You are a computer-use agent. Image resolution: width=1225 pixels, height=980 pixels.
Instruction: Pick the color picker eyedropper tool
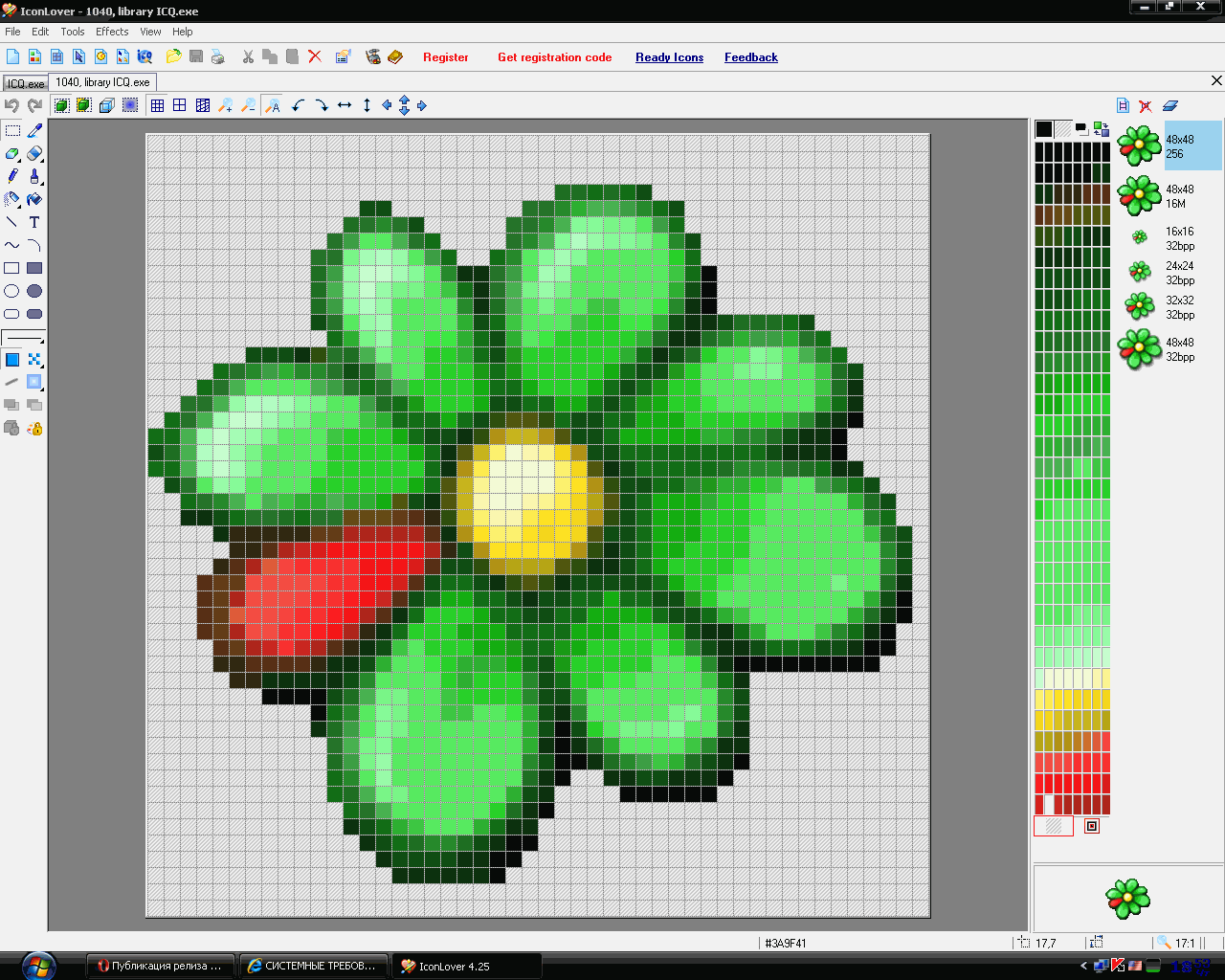[x=34, y=130]
